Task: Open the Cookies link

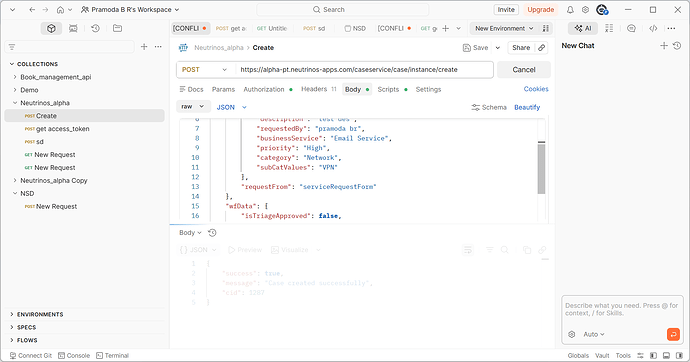Action: tap(536, 89)
